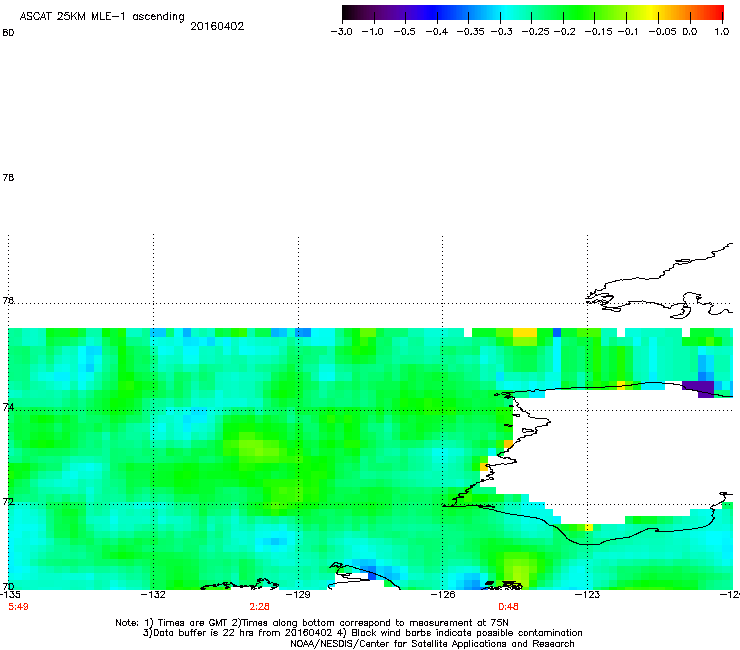Select the "-0.1" color scale label
740x650 pixels.
point(628,32)
